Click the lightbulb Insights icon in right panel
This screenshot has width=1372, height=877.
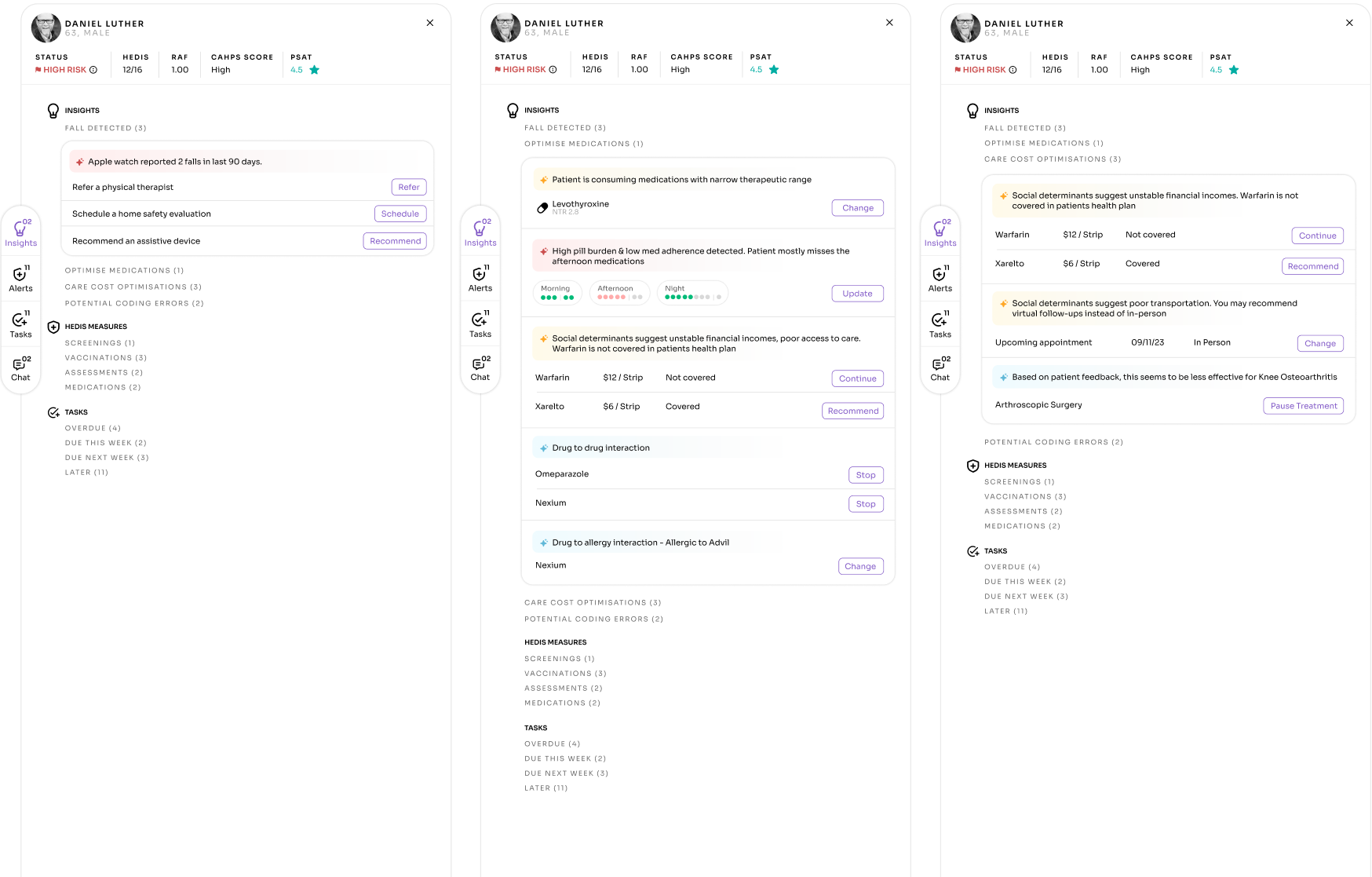[972, 111]
